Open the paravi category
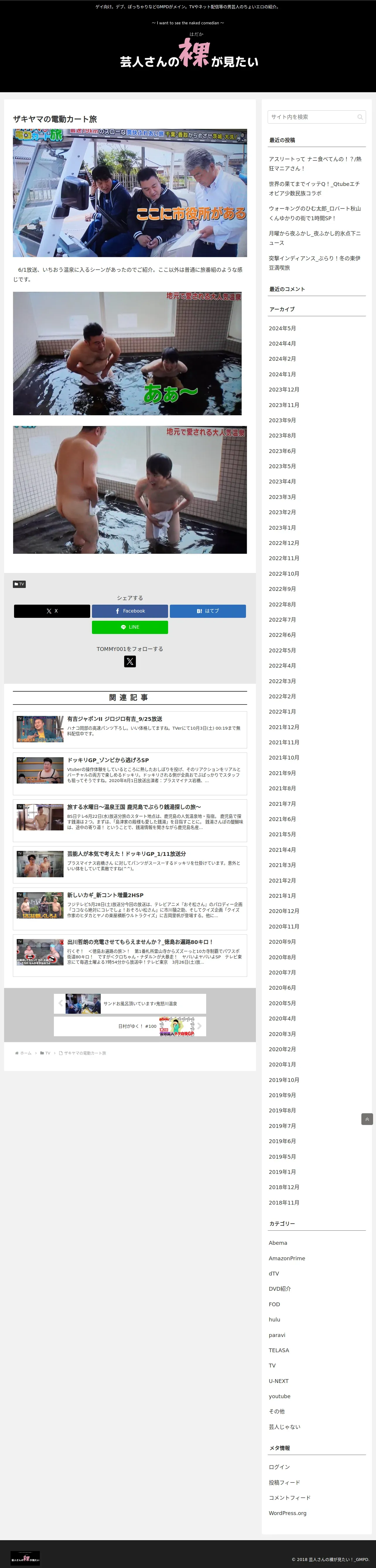Image resolution: width=376 pixels, height=1568 pixels. click(x=277, y=1335)
